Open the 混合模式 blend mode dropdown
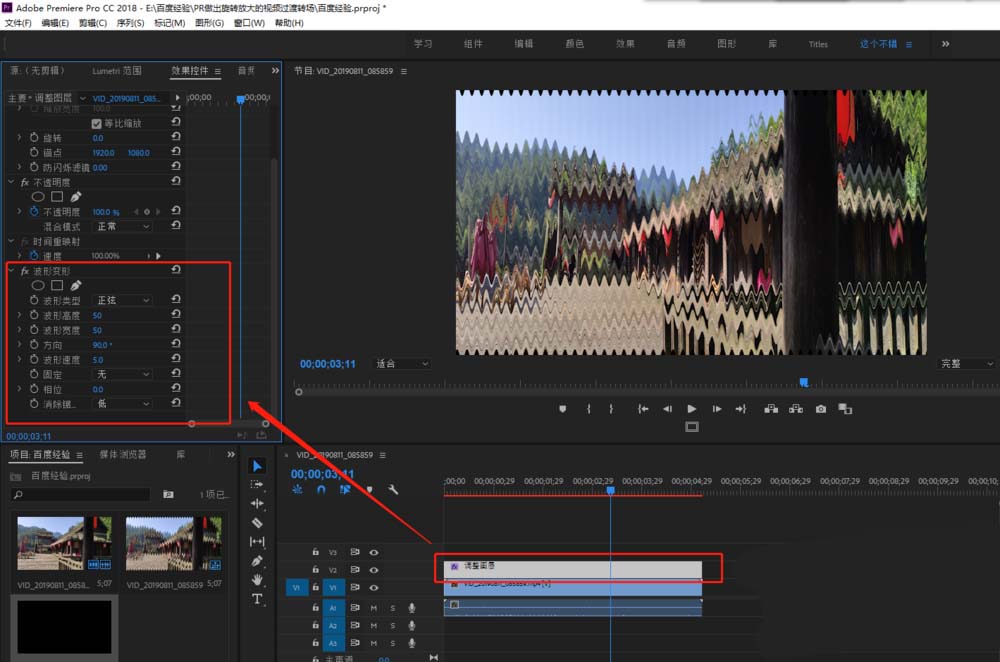Screen dimensions: 1000x662 (122, 226)
